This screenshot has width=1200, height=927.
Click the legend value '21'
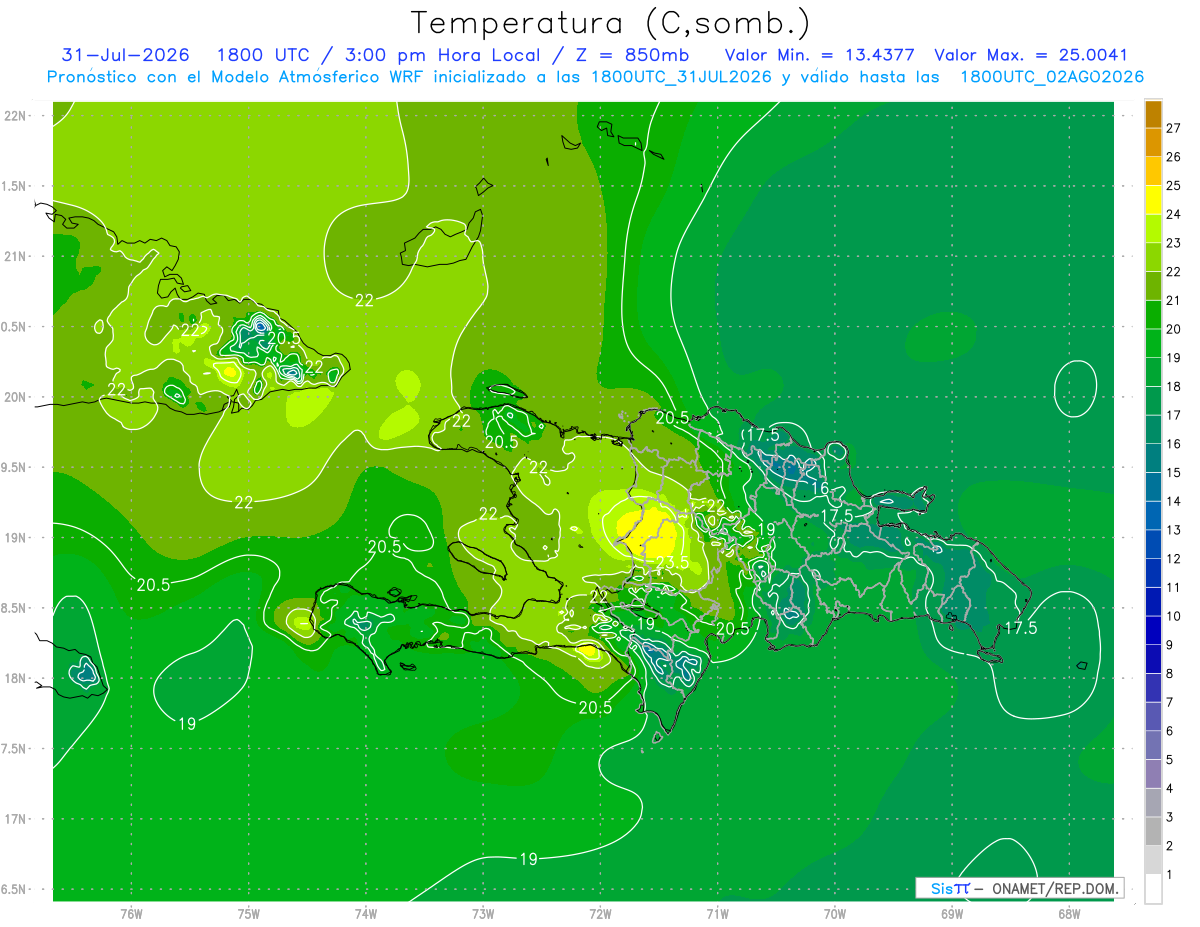click(x=1174, y=300)
